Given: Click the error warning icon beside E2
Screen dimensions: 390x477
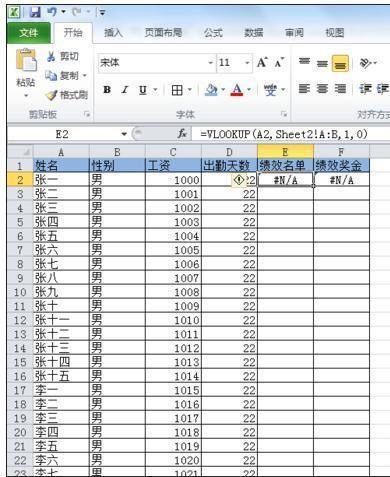Looking at the screenshot, I should point(239,180).
